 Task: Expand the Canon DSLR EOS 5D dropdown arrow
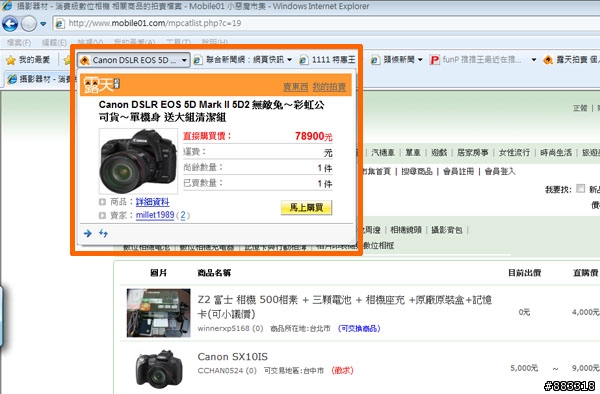pyautogui.click(x=184, y=60)
